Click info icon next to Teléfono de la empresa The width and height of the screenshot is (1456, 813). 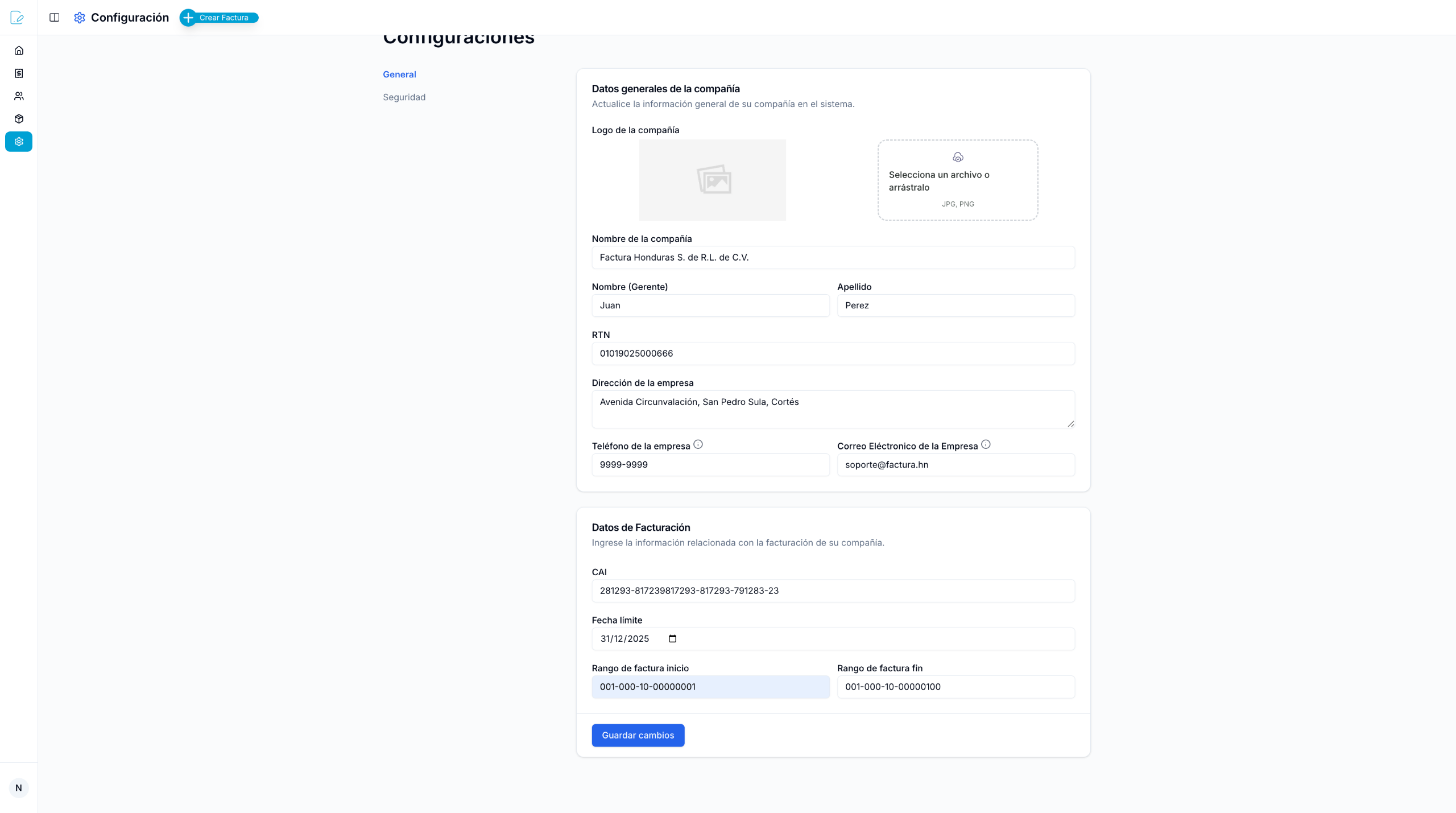tap(698, 444)
